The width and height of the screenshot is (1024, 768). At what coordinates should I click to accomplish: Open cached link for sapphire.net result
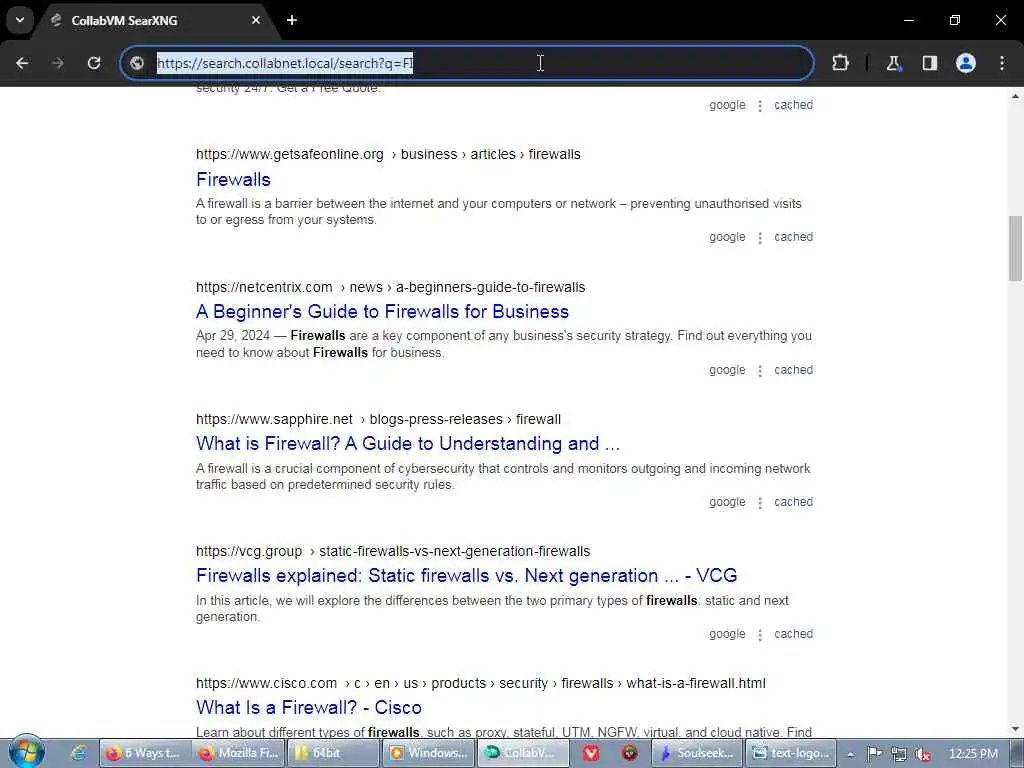[793, 502]
